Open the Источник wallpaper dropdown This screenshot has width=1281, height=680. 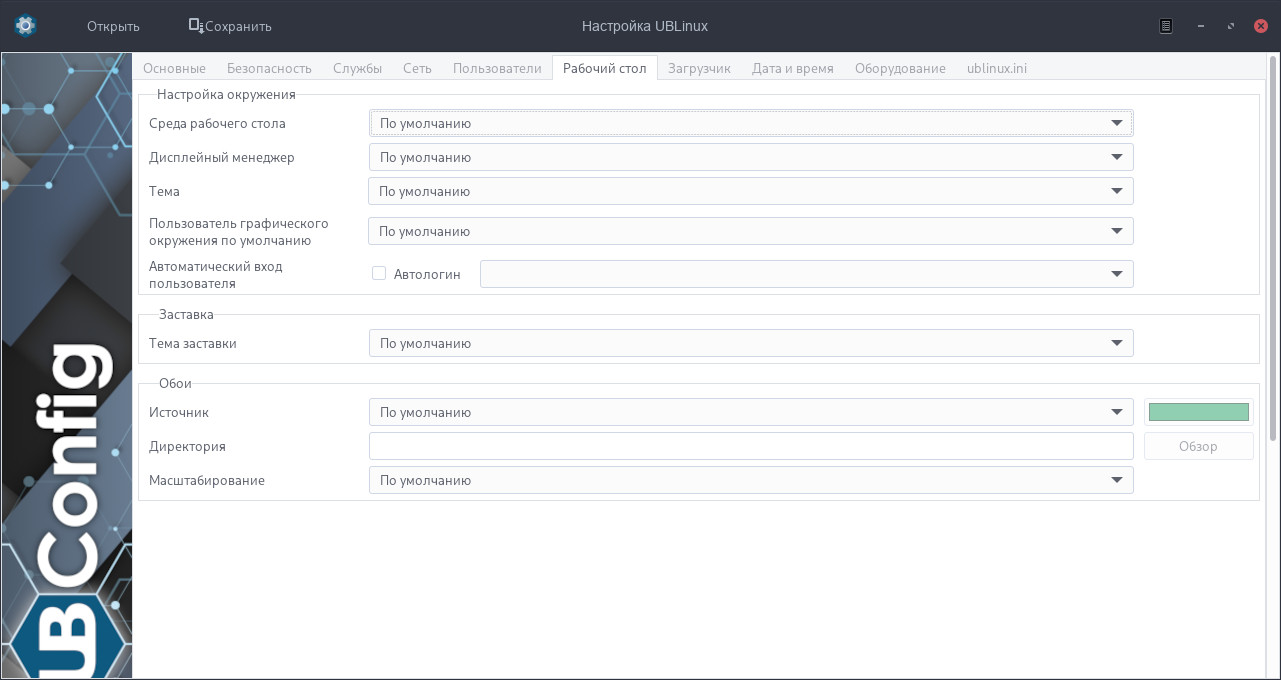[x=751, y=412]
